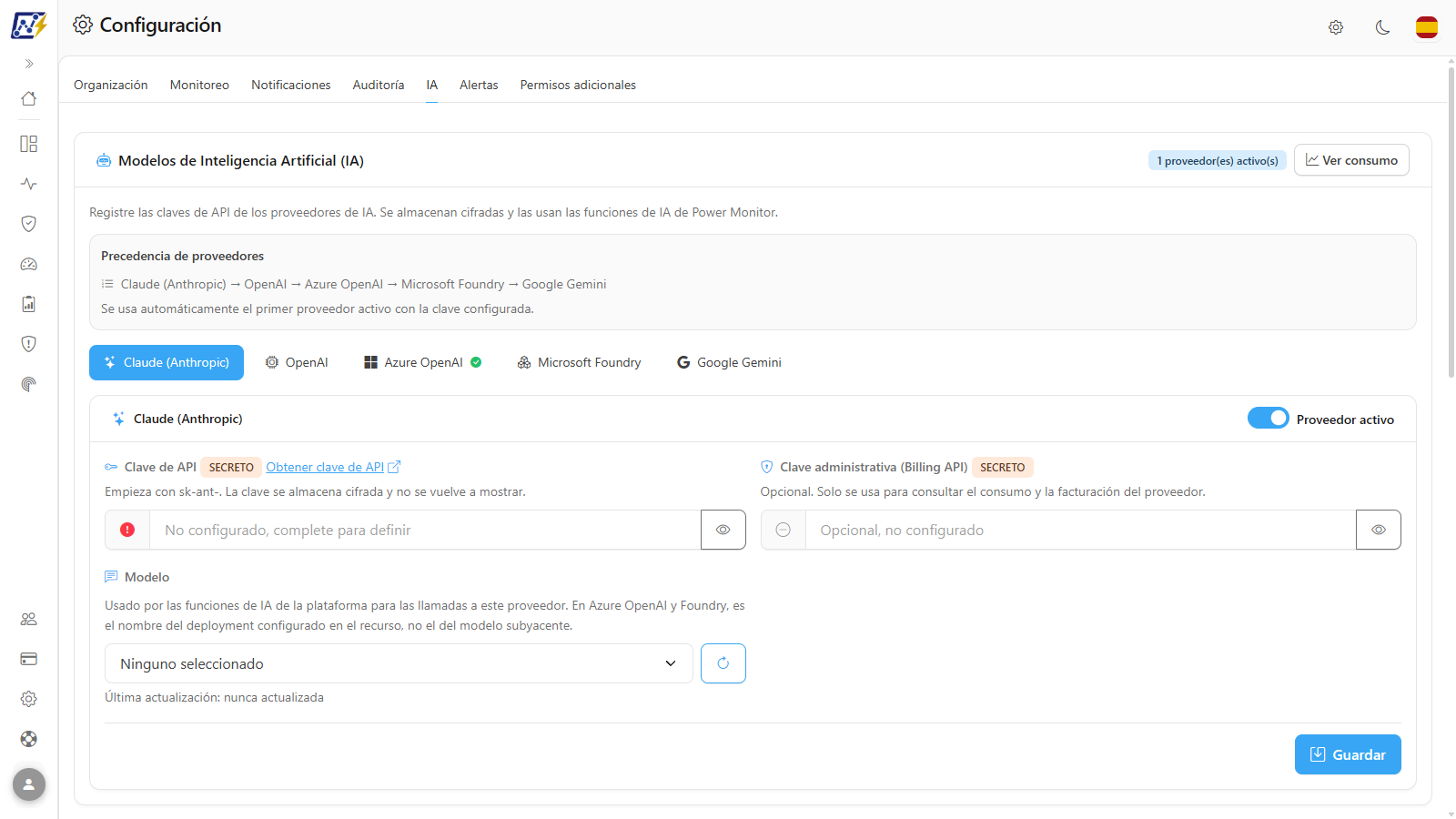The width and height of the screenshot is (1456, 819).
Task: Open the shield alert icon in sidebar
Action: tap(29, 344)
